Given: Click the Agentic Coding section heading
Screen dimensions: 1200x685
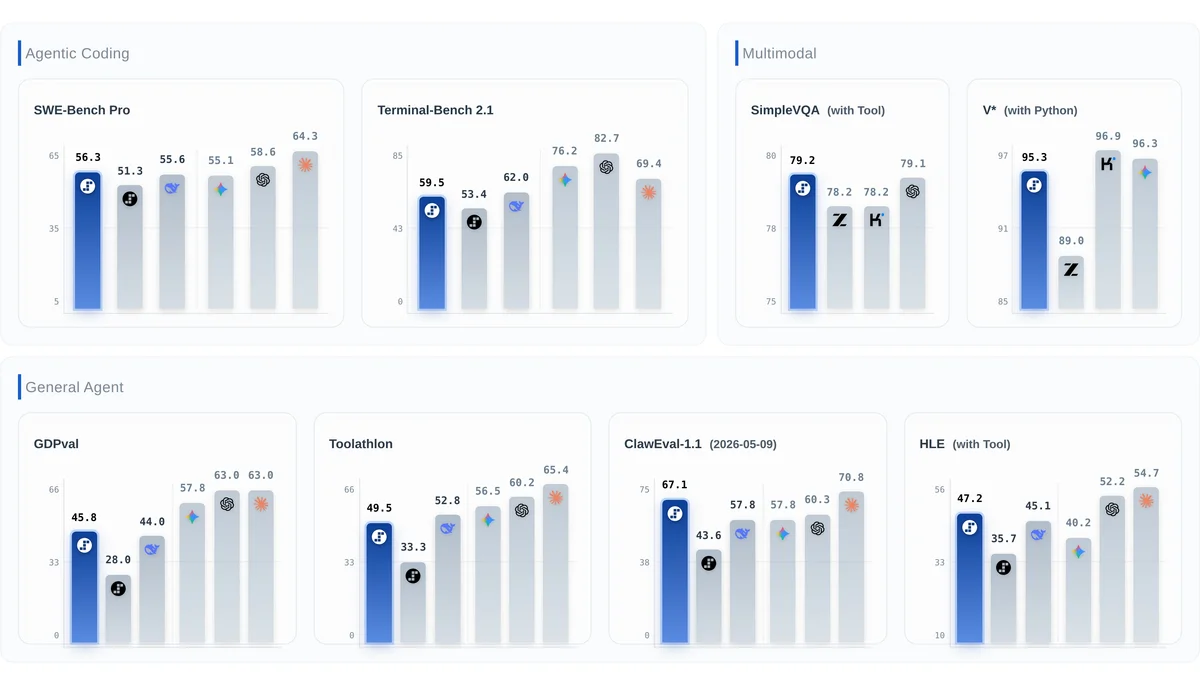Looking at the screenshot, I should [x=77, y=53].
